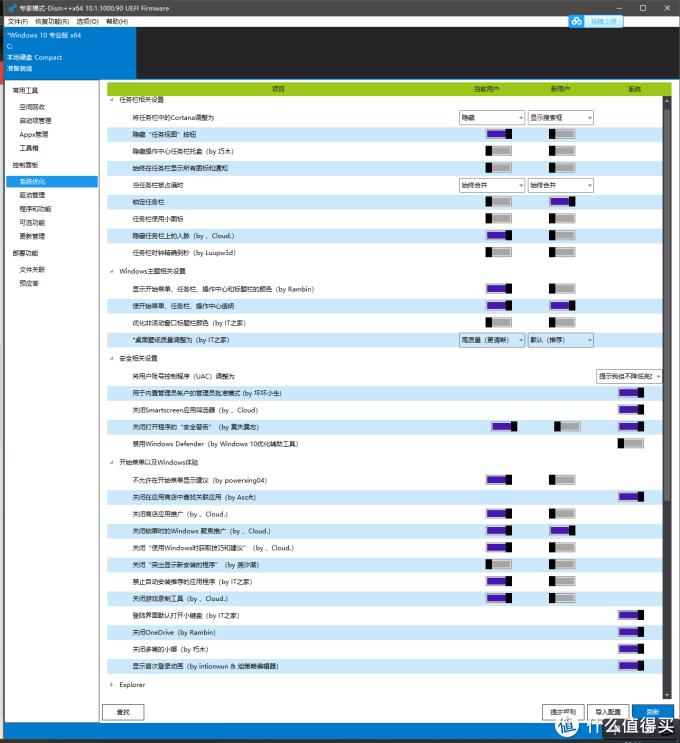
Task: Click the 查找 button
Action: [123, 712]
